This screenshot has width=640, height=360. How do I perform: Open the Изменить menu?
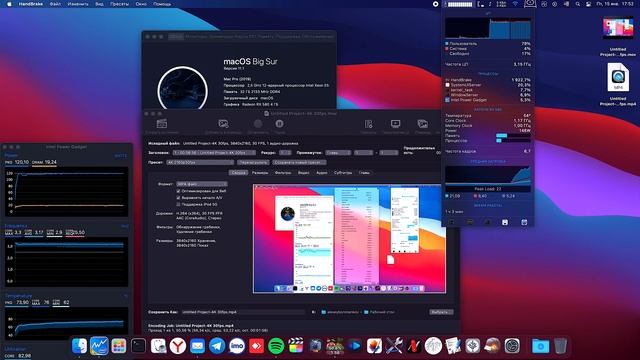click(x=78, y=4)
